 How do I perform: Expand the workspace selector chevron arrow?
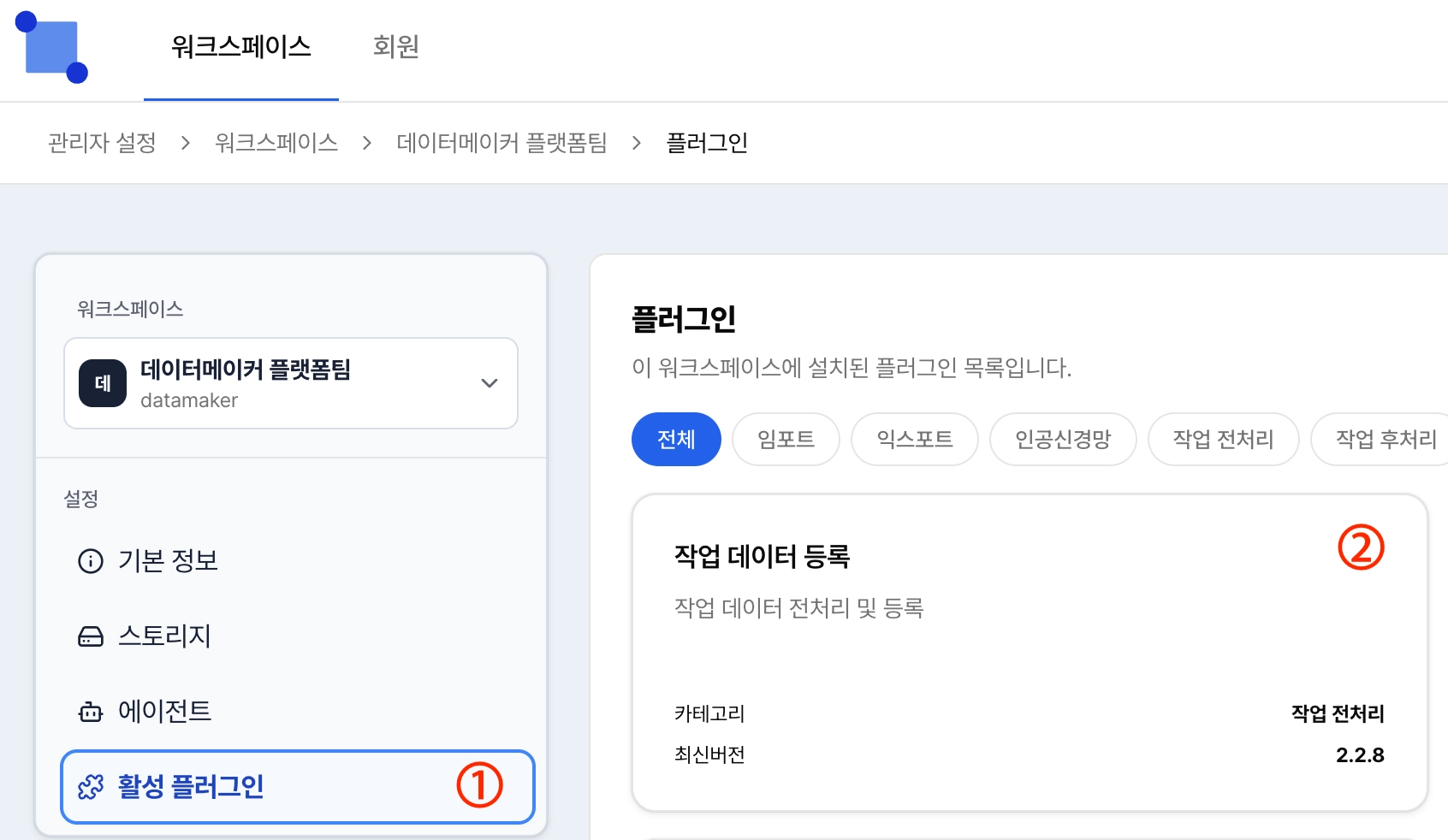coord(490,383)
